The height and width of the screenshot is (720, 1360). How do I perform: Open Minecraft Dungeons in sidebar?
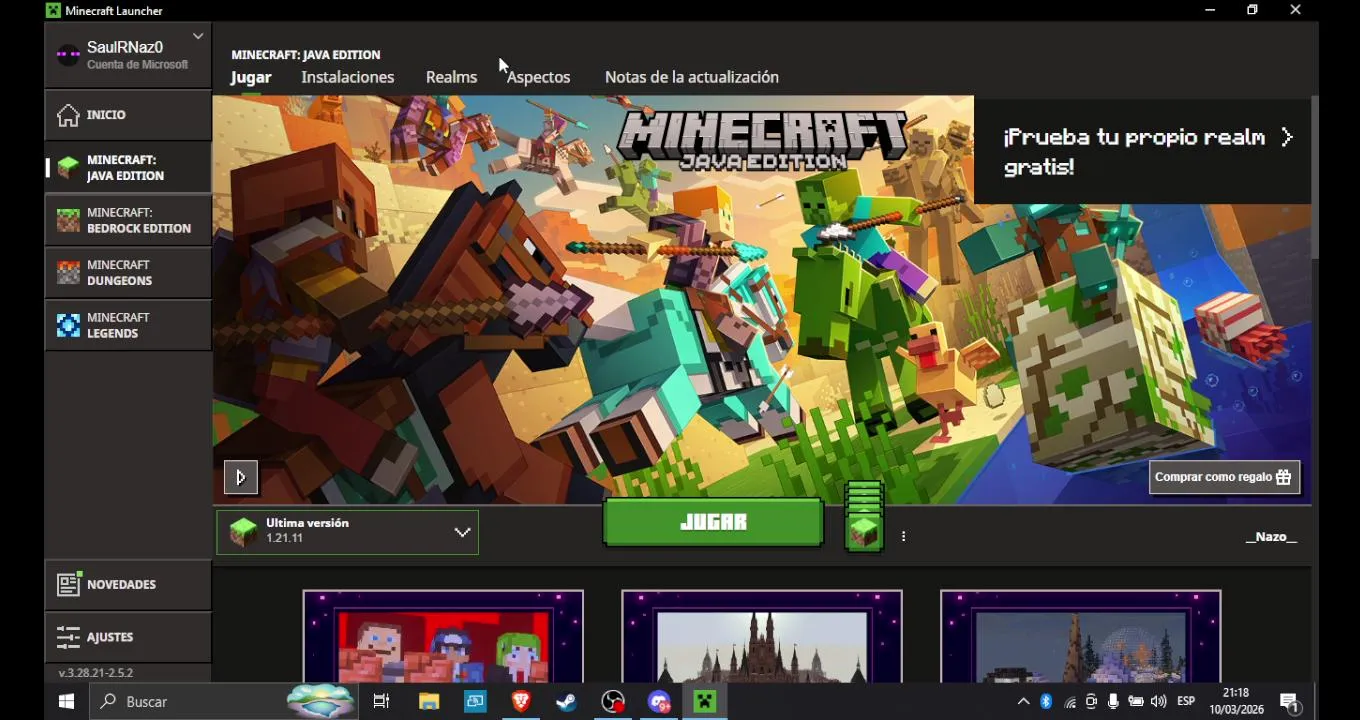click(x=128, y=273)
